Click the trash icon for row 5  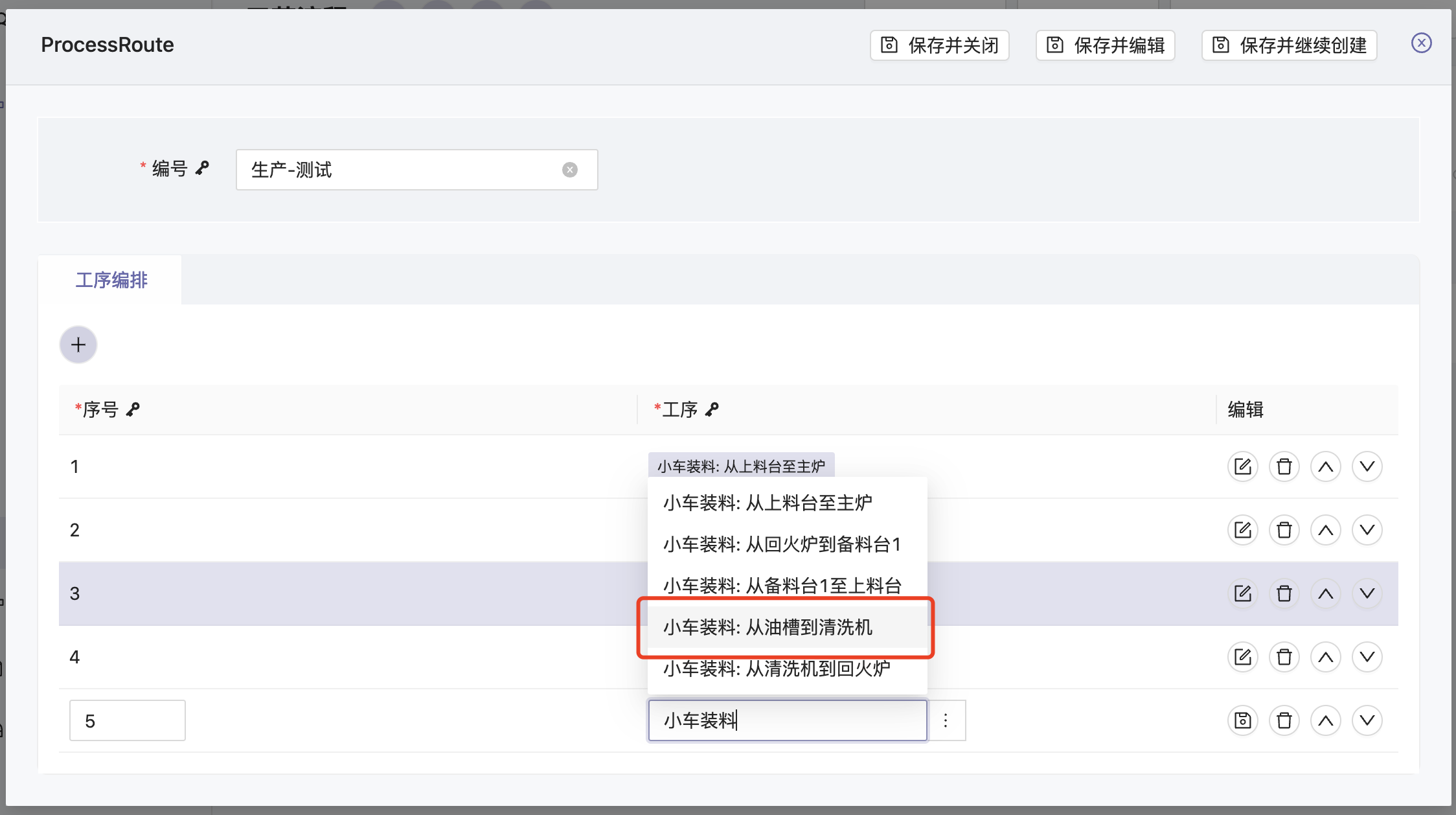(1284, 720)
